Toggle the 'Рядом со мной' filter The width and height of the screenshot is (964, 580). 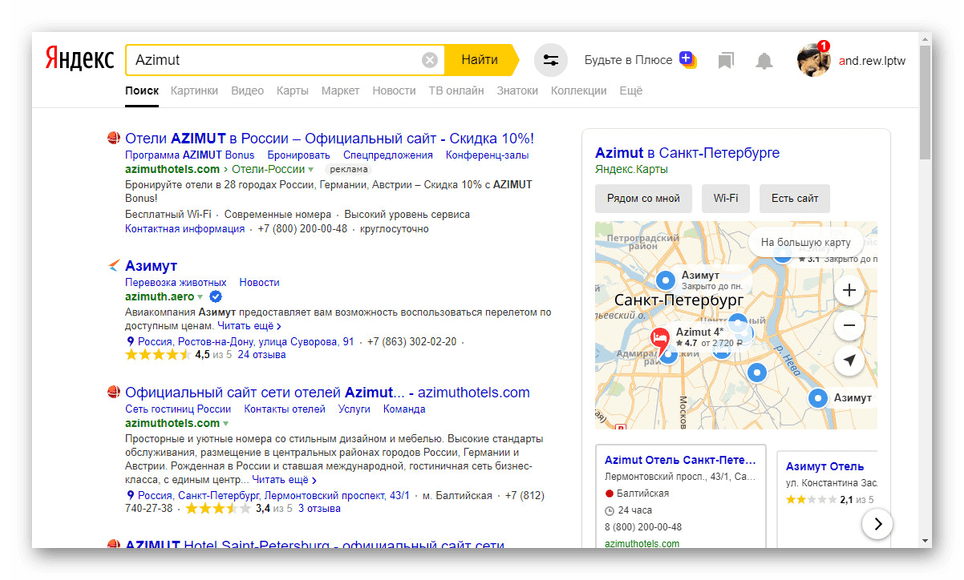pyautogui.click(x=643, y=198)
